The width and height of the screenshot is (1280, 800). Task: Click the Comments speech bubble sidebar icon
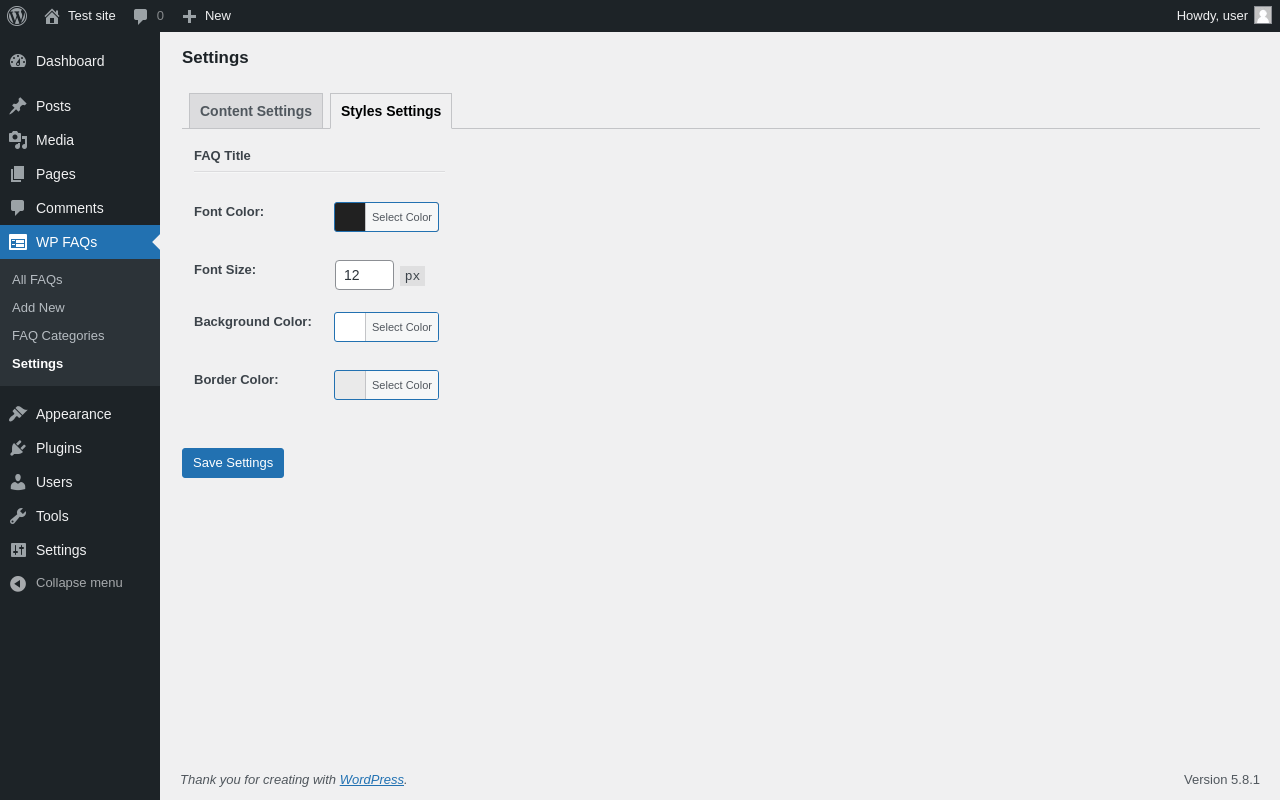18,208
